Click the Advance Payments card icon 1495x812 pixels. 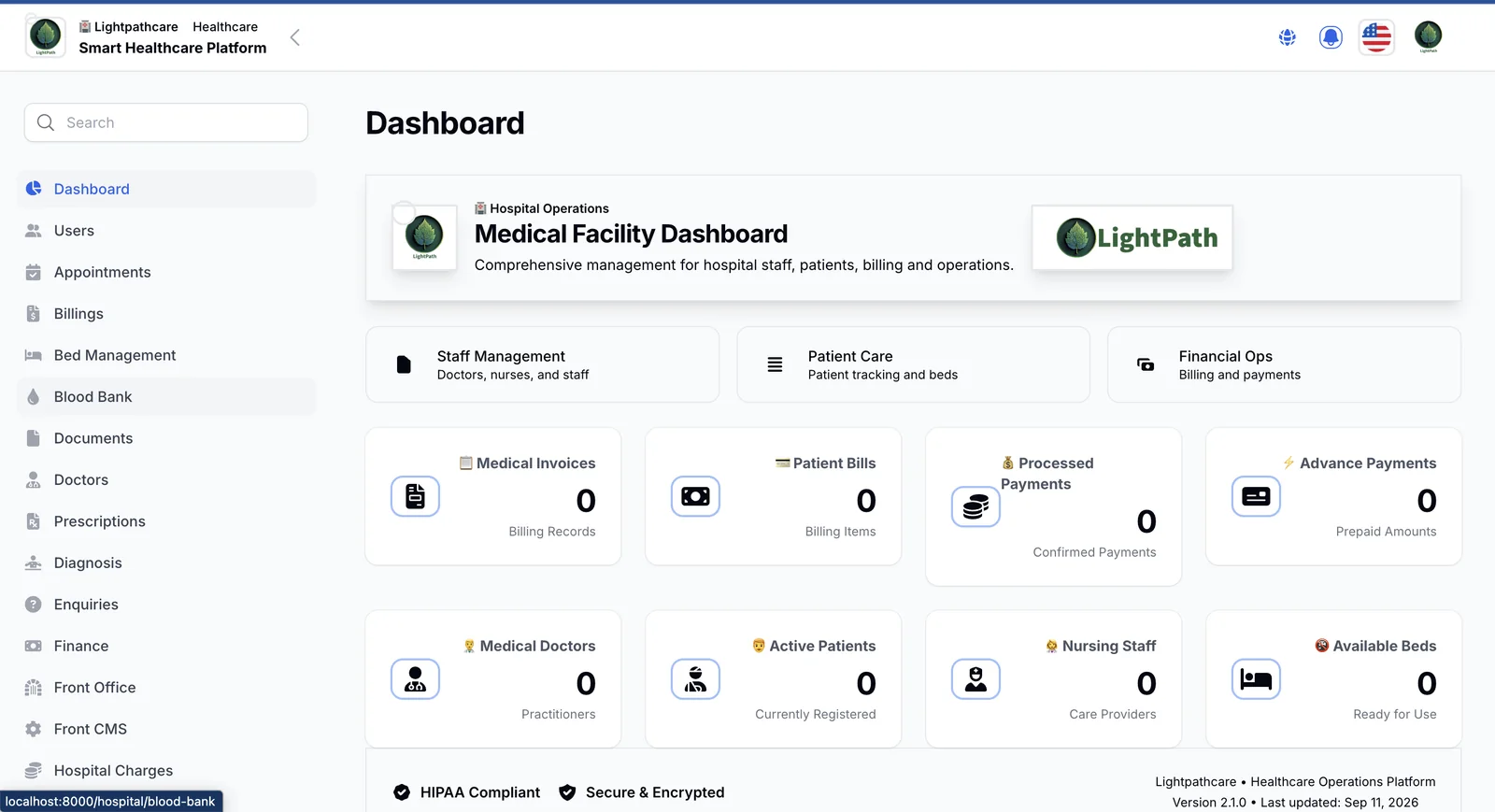coord(1256,496)
